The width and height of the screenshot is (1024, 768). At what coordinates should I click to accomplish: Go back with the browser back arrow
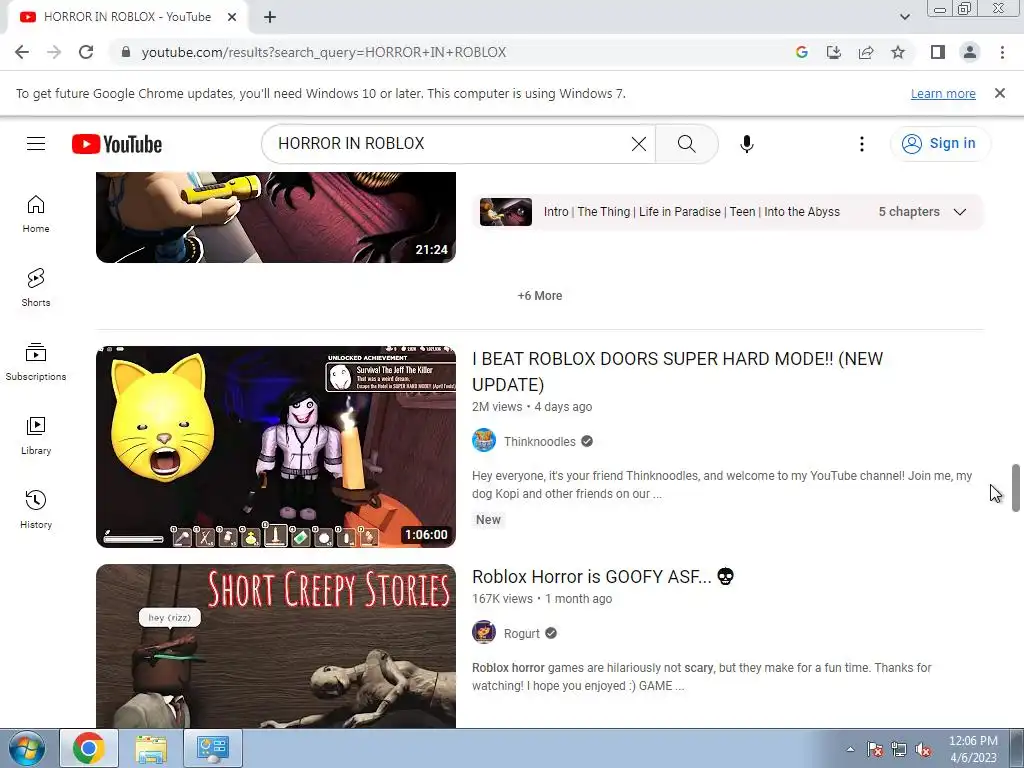pos(22,52)
